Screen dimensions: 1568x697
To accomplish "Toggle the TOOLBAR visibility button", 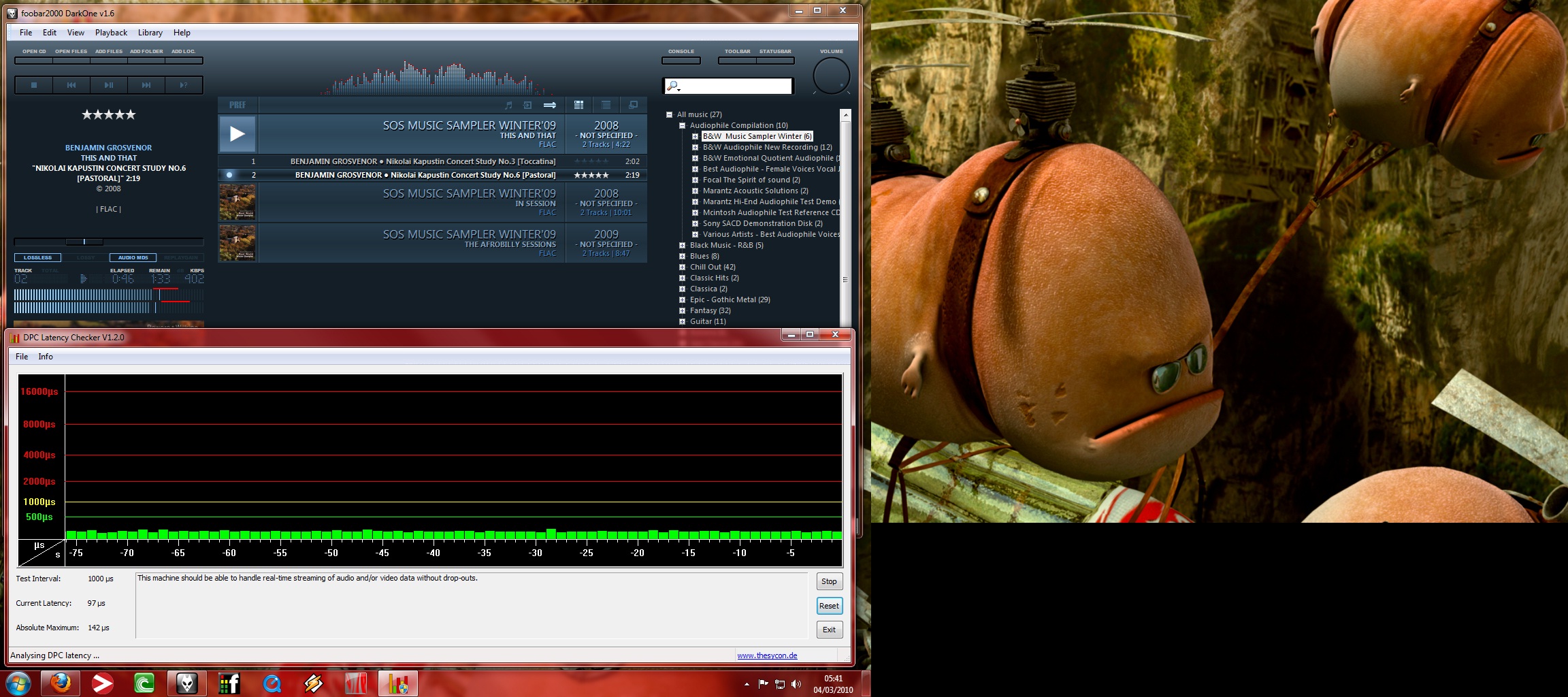I will coord(737,61).
